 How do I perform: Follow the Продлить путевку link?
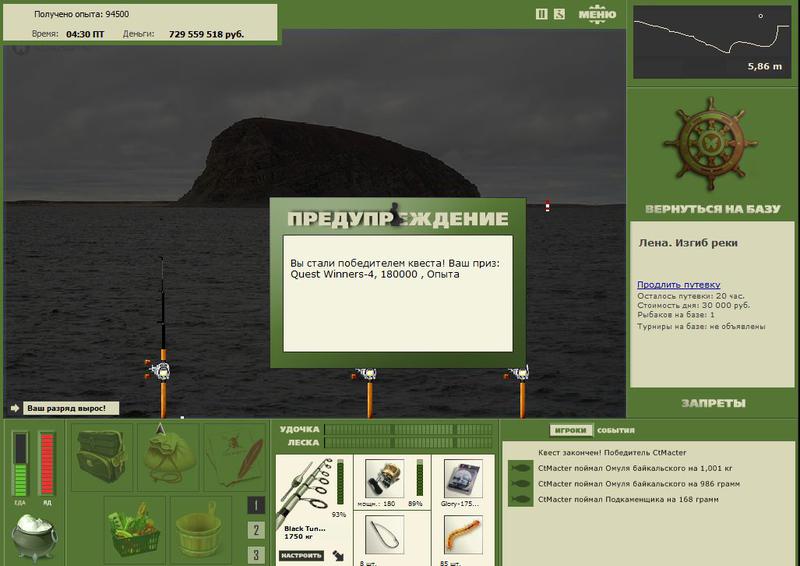[x=679, y=284]
